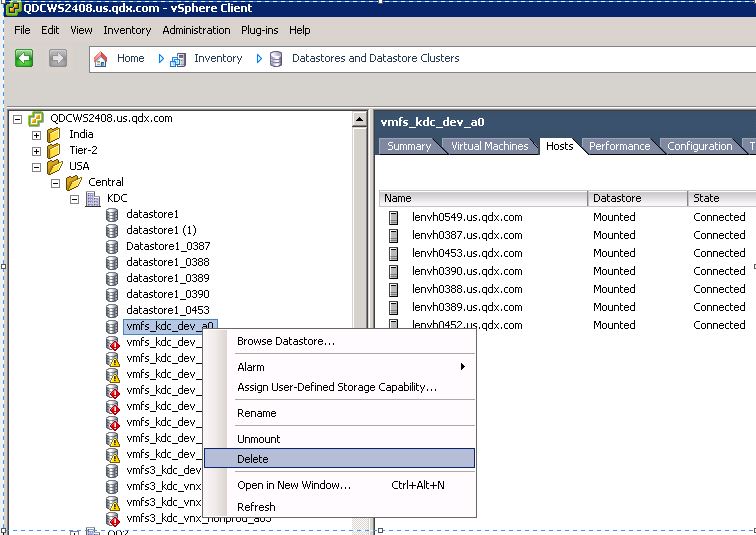The width and height of the screenshot is (756, 535).
Task: Sort hosts by Name column header
Action: (x=483, y=198)
